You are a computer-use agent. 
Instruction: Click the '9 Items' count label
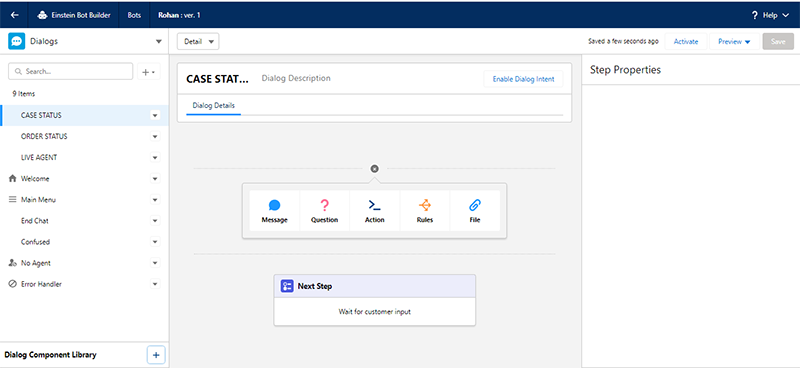[x=23, y=94]
